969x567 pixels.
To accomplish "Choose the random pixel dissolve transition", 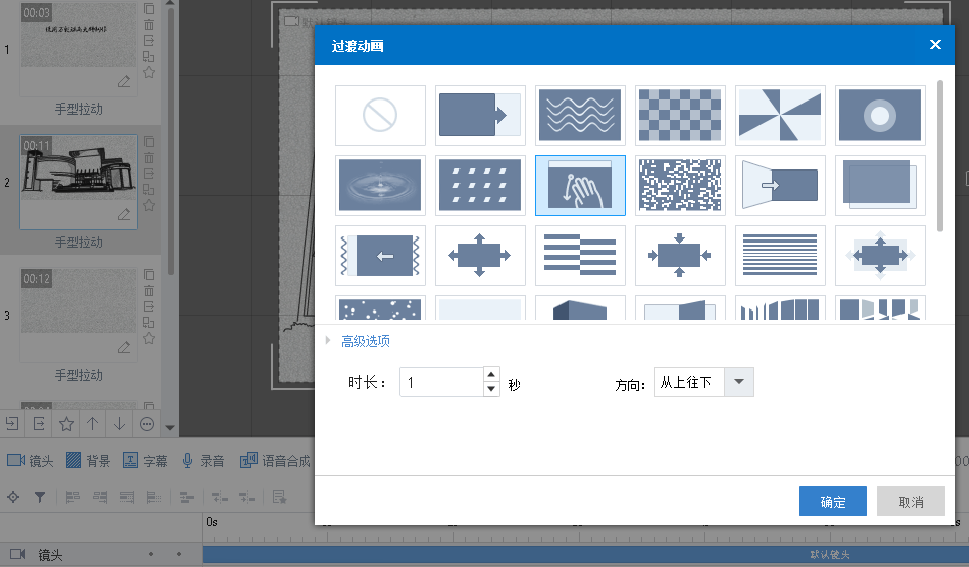I will tap(680, 185).
